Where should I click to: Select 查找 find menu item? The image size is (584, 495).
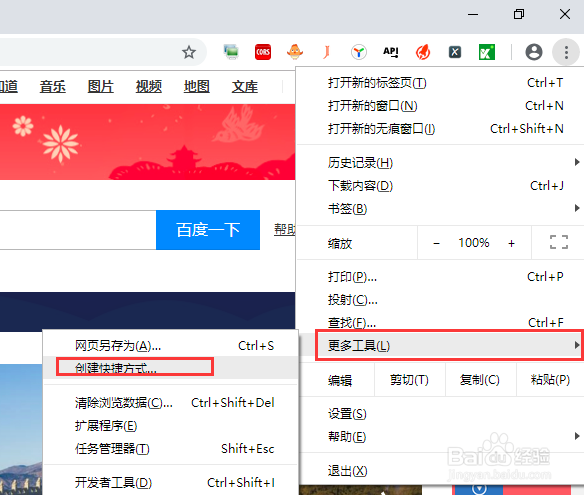(x=441, y=322)
